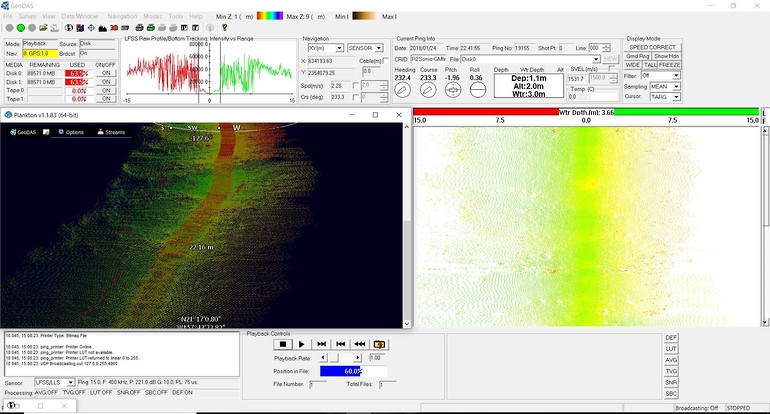Open the XY(m) coordinate dropdown
770x414 pixels.
click(326, 48)
